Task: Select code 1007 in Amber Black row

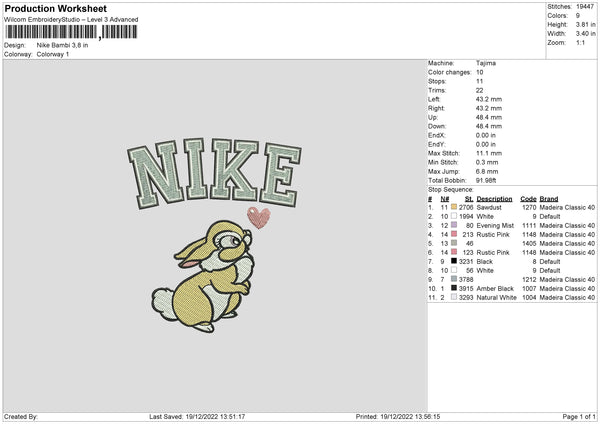Action: (529, 289)
